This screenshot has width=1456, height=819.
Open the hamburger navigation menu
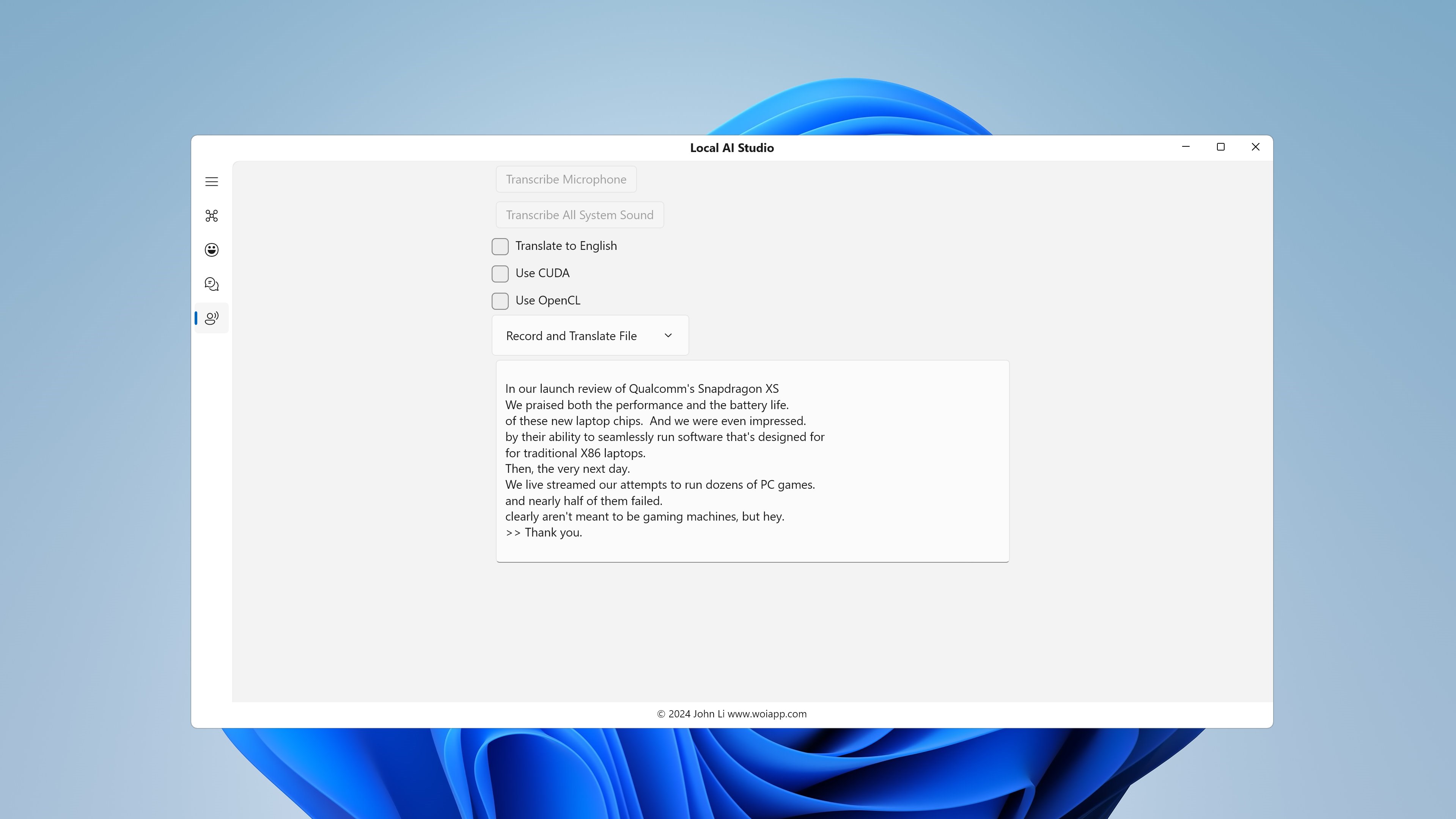[211, 181]
